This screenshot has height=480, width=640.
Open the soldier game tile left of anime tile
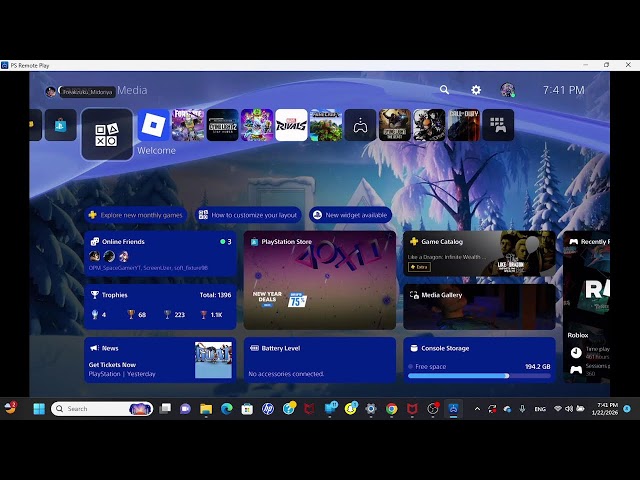click(395, 125)
